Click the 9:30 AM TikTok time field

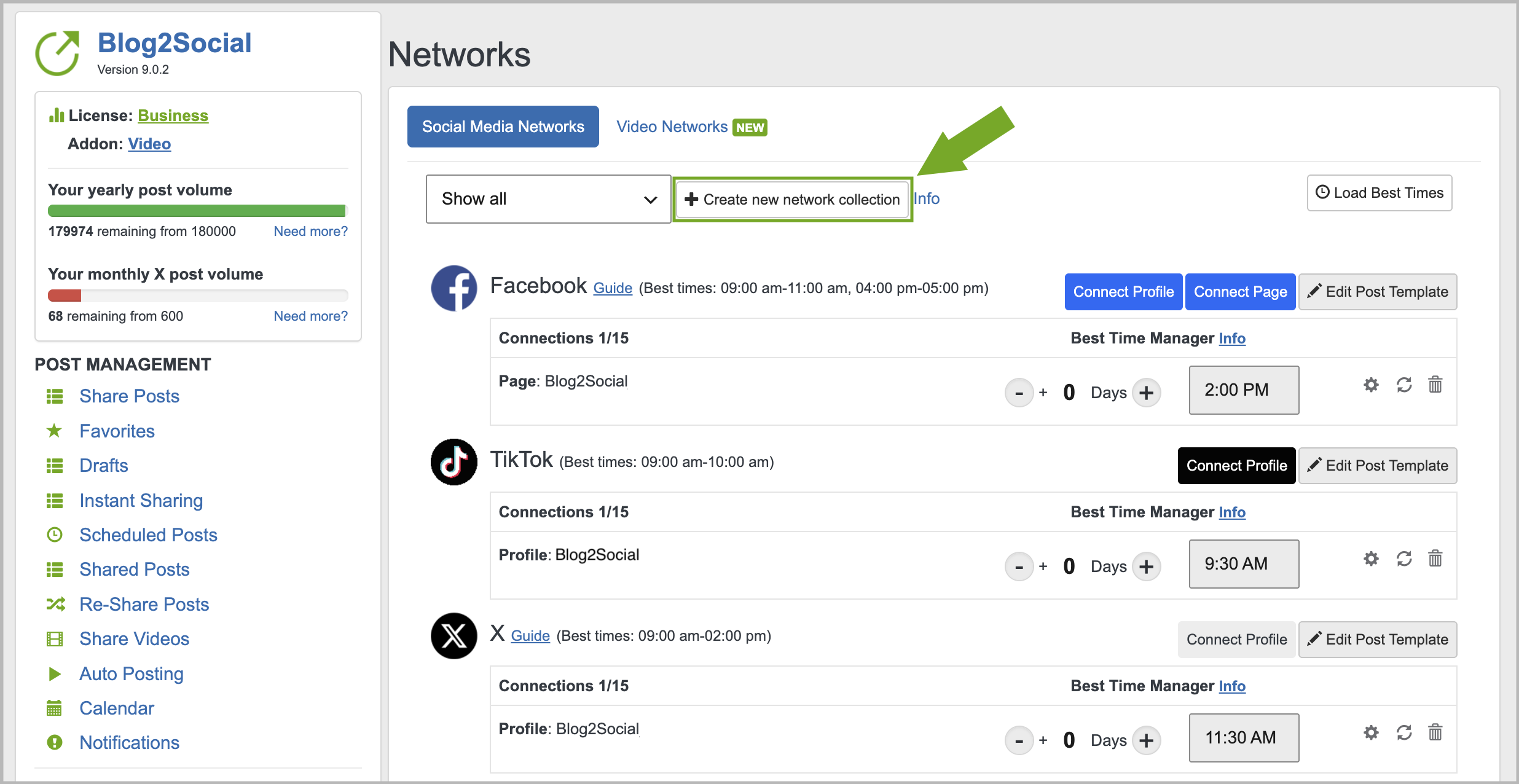[1244, 564]
